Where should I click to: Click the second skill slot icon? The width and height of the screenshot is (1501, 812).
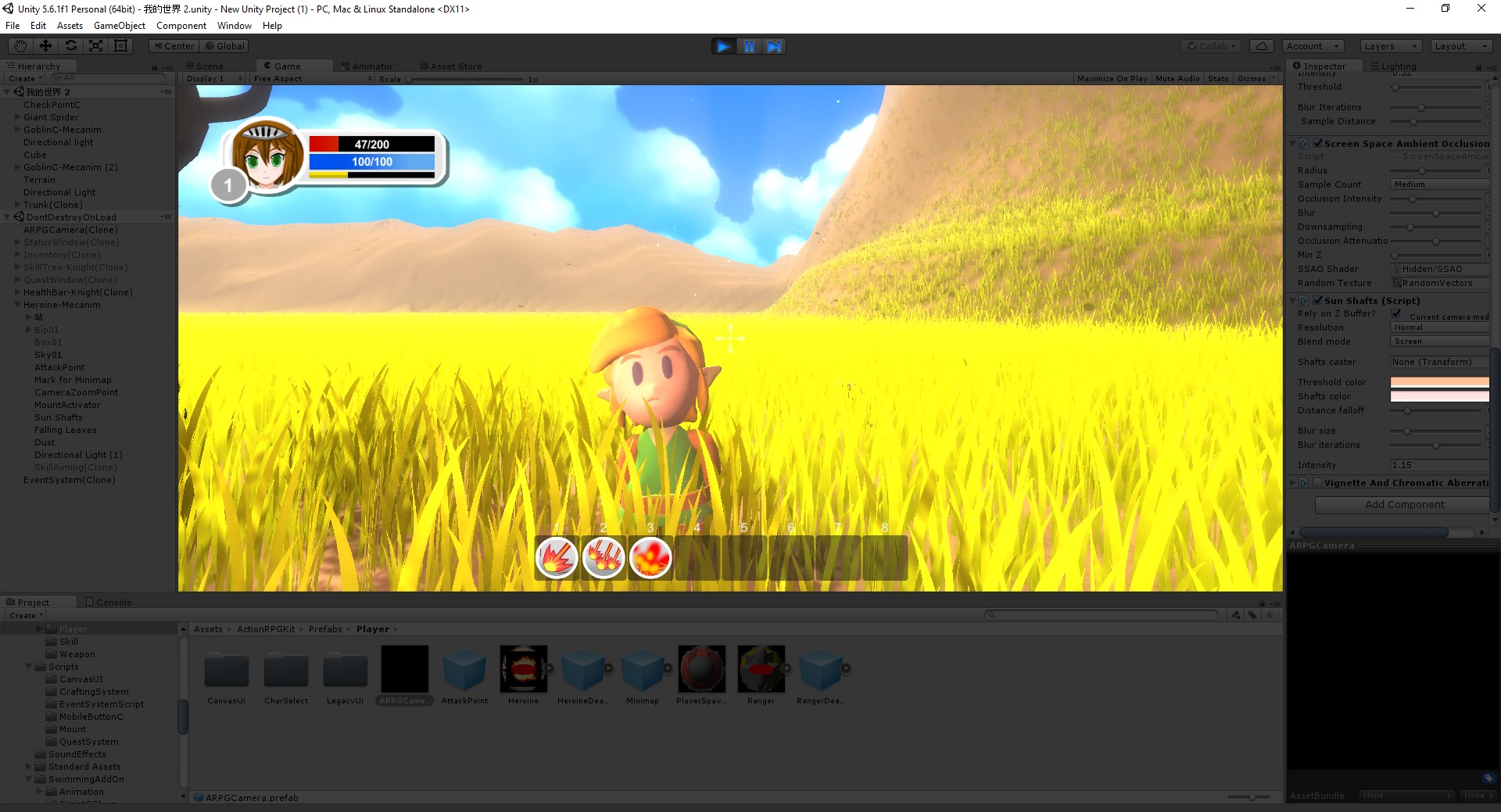coord(604,558)
